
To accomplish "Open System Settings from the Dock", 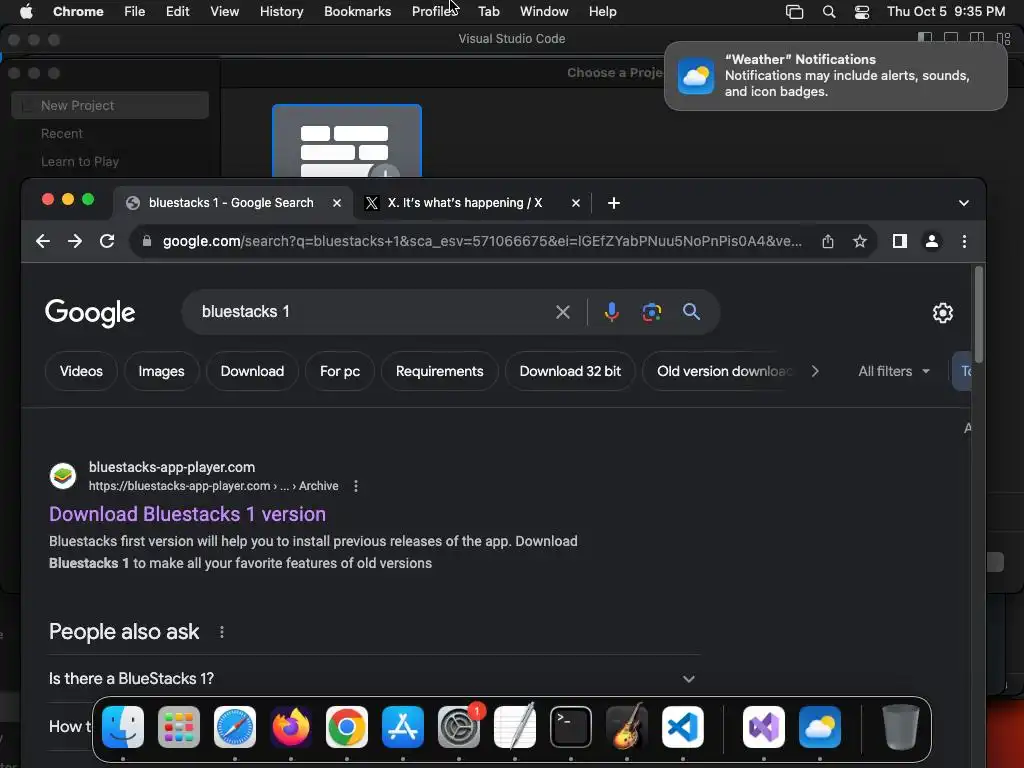I will pyautogui.click(x=459, y=727).
